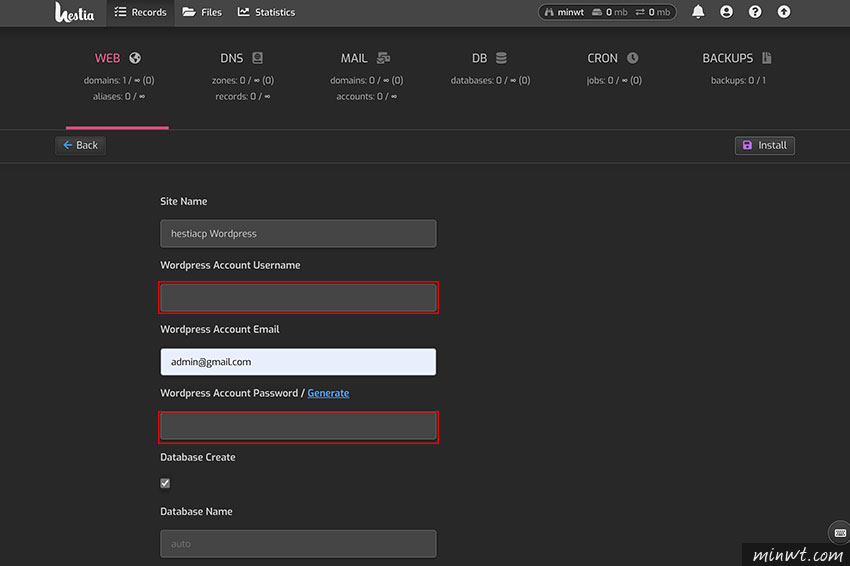Focus the Wordpress Account Password field
This screenshot has height=566, width=850.
click(x=298, y=427)
